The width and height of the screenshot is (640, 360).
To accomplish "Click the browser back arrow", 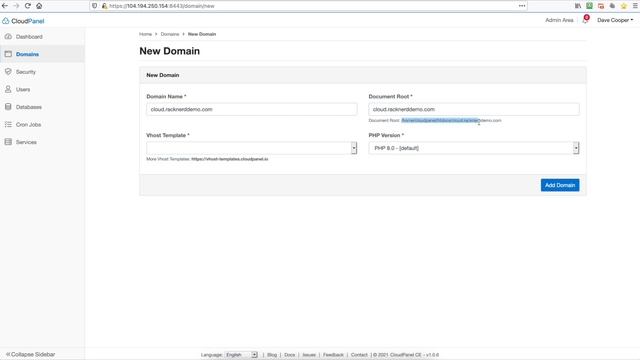I will [x=5, y=6].
